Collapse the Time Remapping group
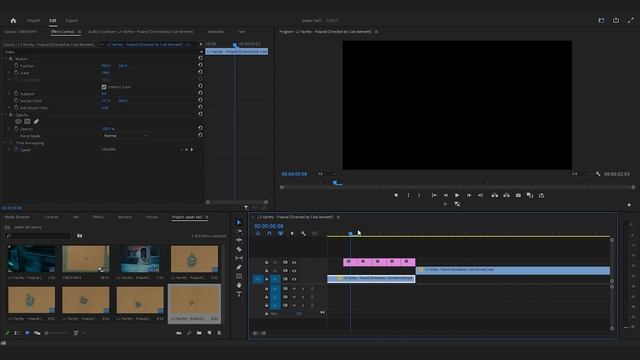The width and height of the screenshot is (640, 360). click(x=5, y=143)
